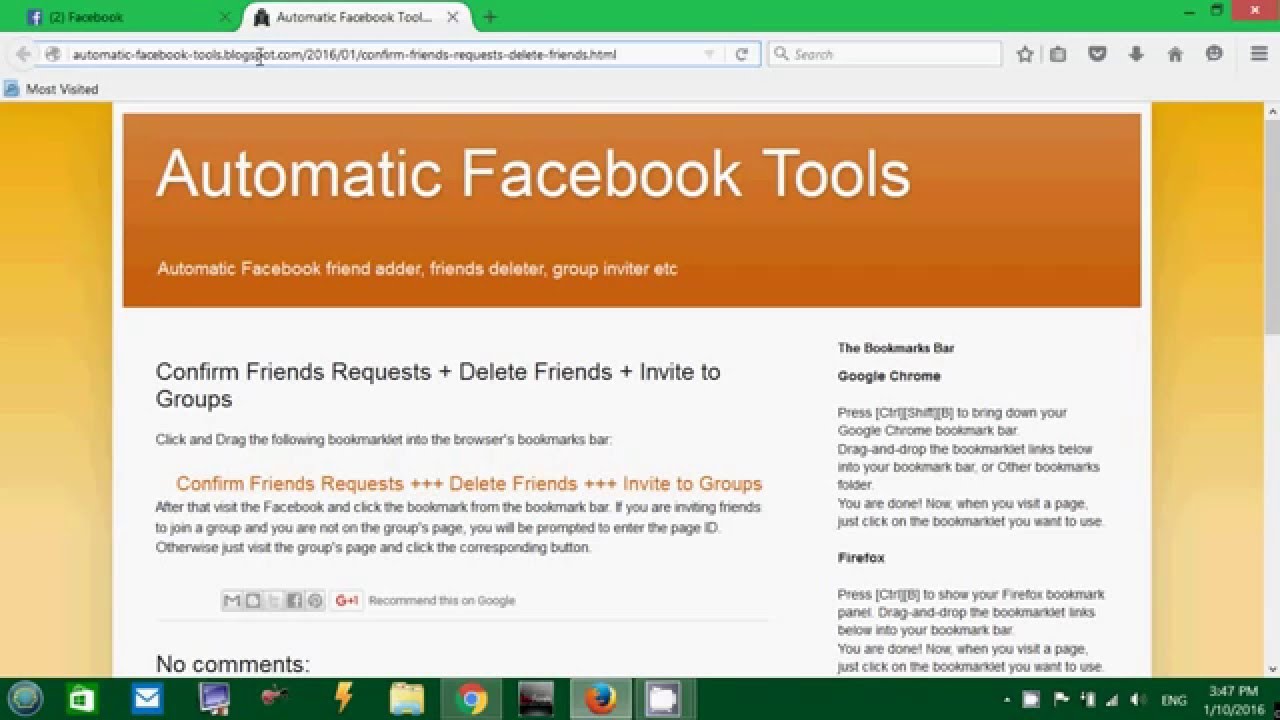The width and height of the screenshot is (1280, 720).
Task: Click the 'Firefox' sidebar heading
Action: pyautogui.click(x=861, y=558)
